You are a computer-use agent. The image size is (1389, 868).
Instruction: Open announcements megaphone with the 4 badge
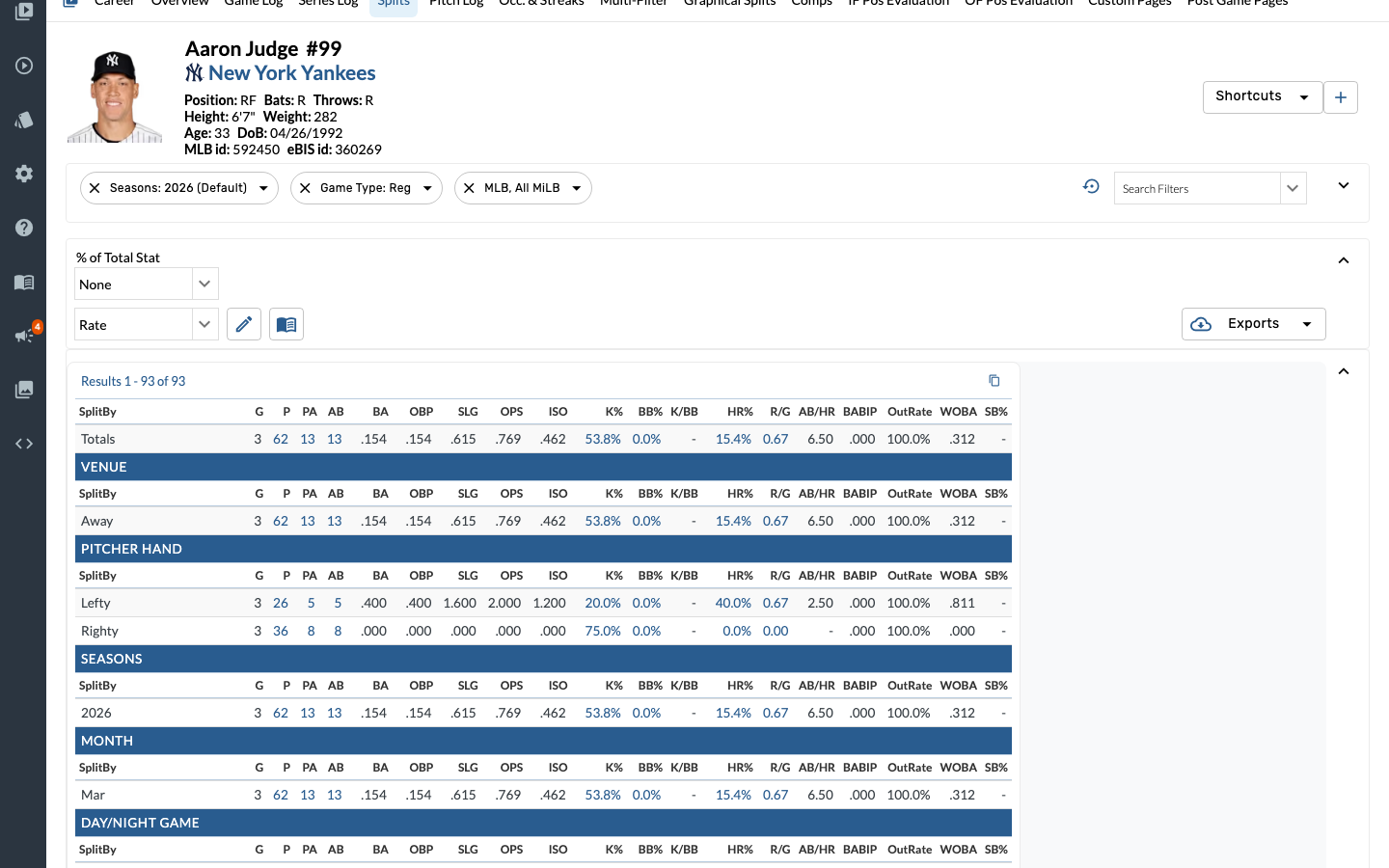tap(24, 336)
